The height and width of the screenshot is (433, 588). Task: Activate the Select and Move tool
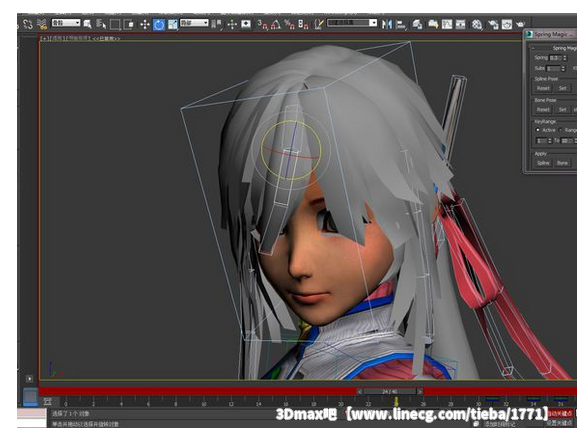coord(145,25)
